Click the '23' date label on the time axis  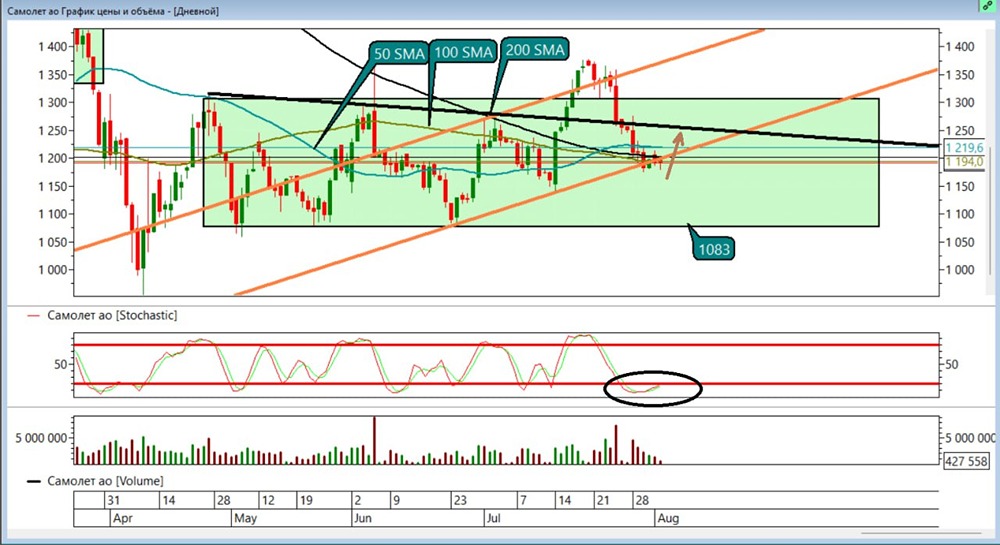[x=460, y=500]
